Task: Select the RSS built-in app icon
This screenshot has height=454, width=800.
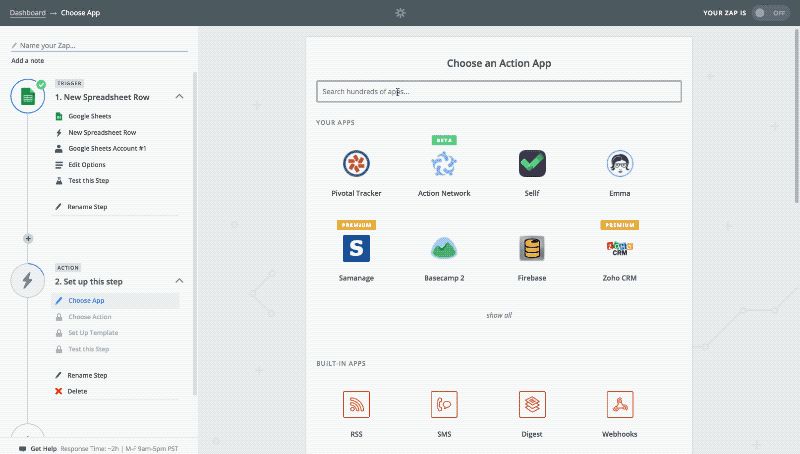Action: pyautogui.click(x=356, y=404)
